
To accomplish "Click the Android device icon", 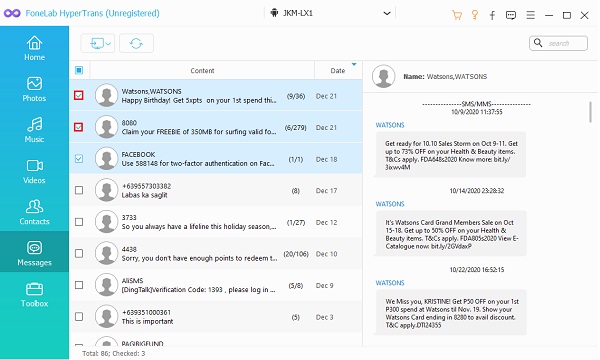I will point(274,13).
